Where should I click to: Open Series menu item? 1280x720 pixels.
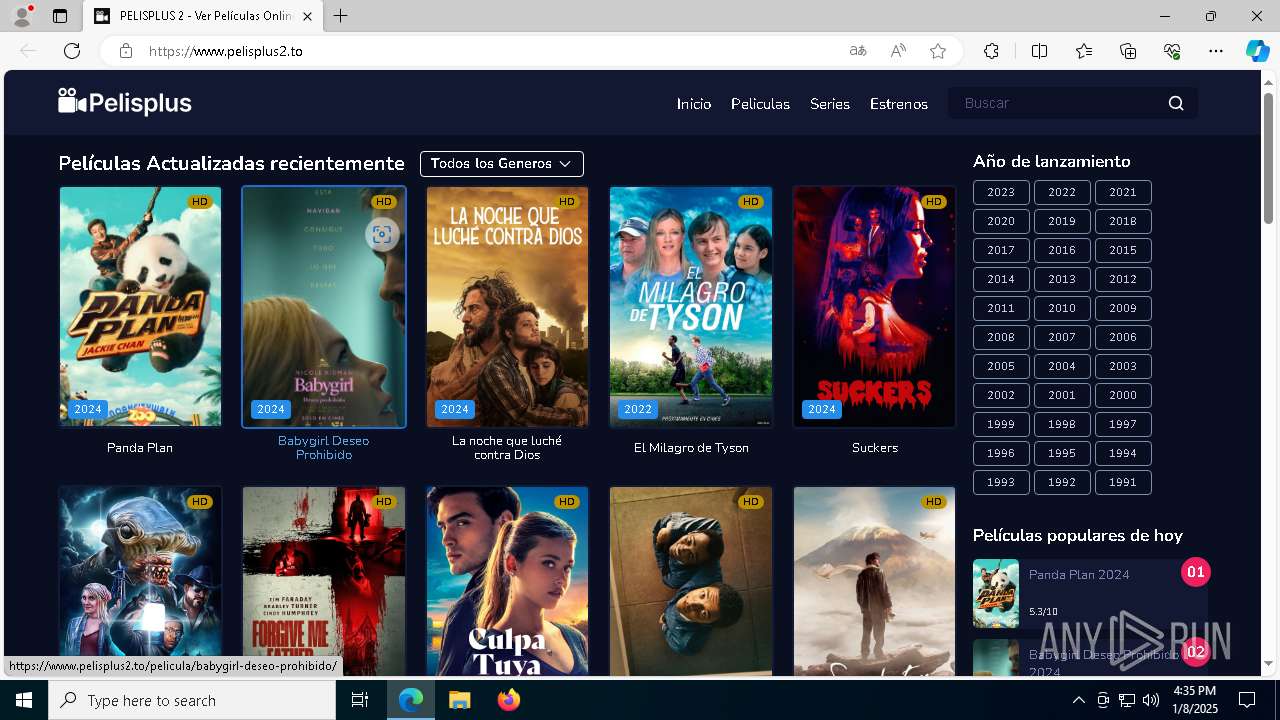(830, 104)
